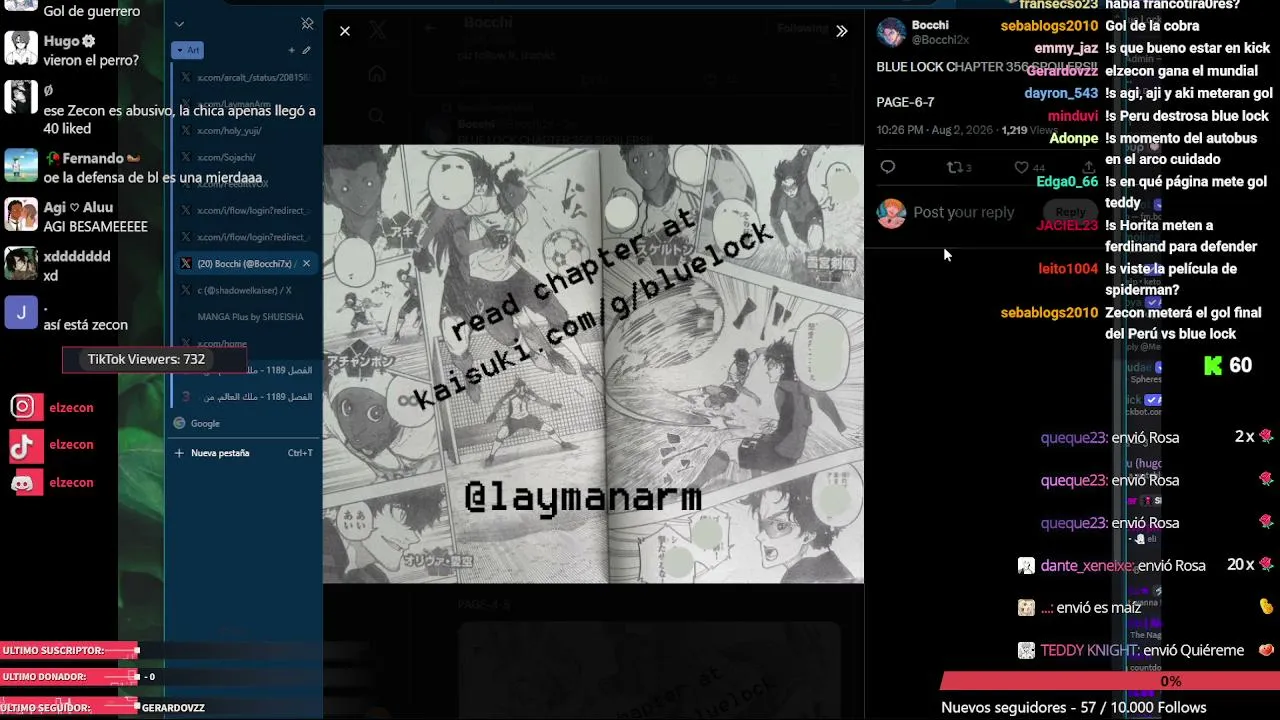Share the post via the share icon
This screenshot has height=720, width=1280.
pos(1089,167)
